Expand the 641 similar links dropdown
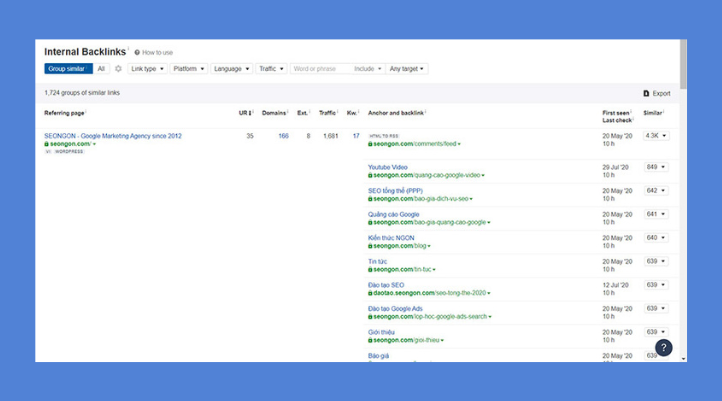 click(656, 214)
